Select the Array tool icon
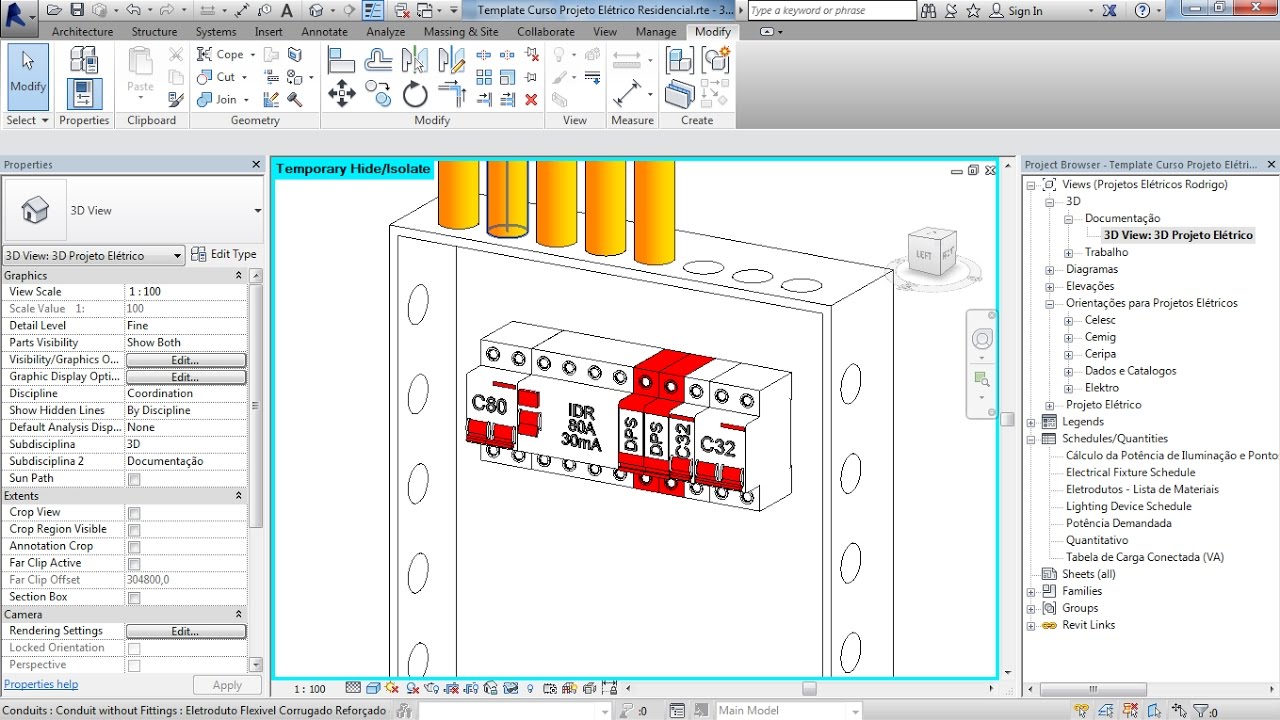This screenshot has width=1280, height=720. click(x=484, y=77)
